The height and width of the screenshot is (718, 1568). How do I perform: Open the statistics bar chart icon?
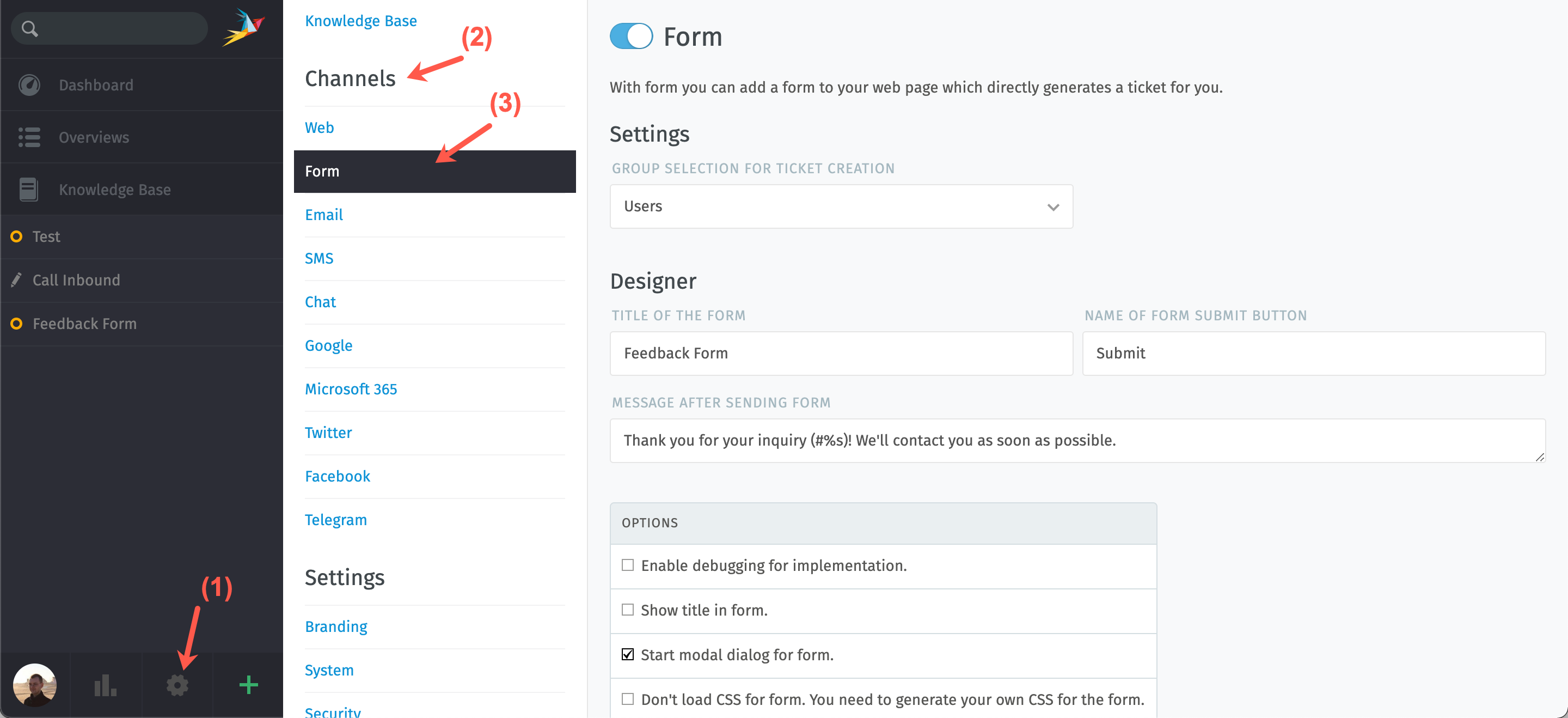tap(105, 685)
